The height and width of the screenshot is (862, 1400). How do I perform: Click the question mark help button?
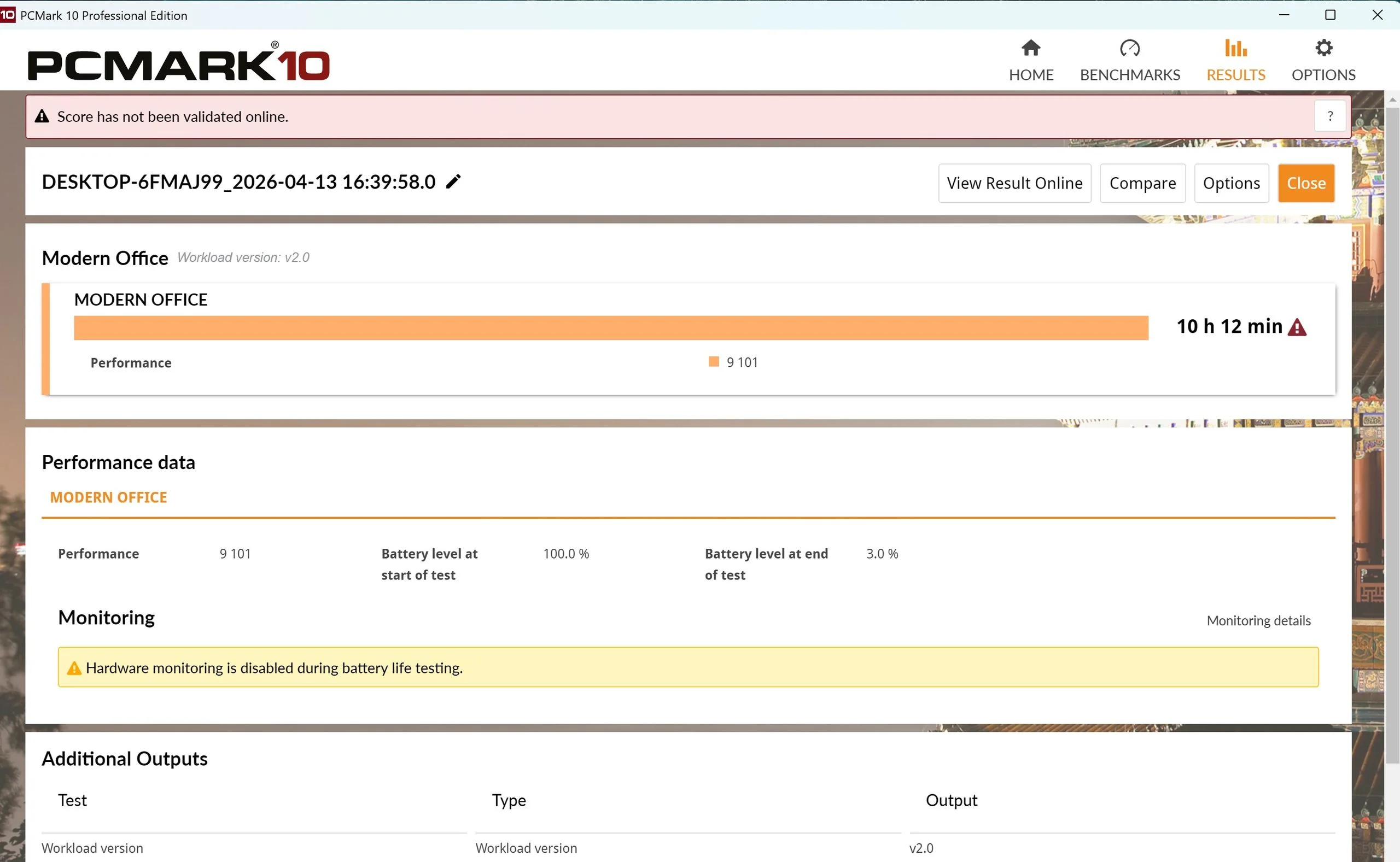click(1330, 116)
